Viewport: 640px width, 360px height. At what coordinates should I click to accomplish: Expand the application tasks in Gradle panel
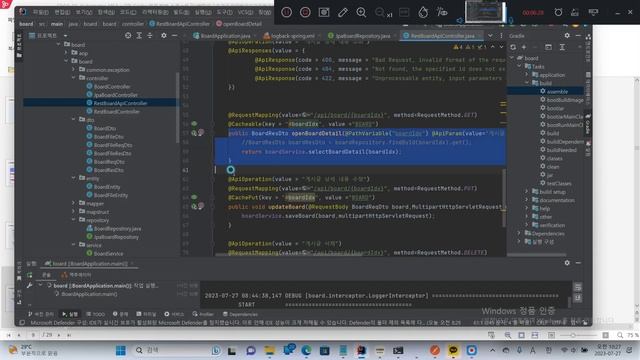tap(527, 75)
